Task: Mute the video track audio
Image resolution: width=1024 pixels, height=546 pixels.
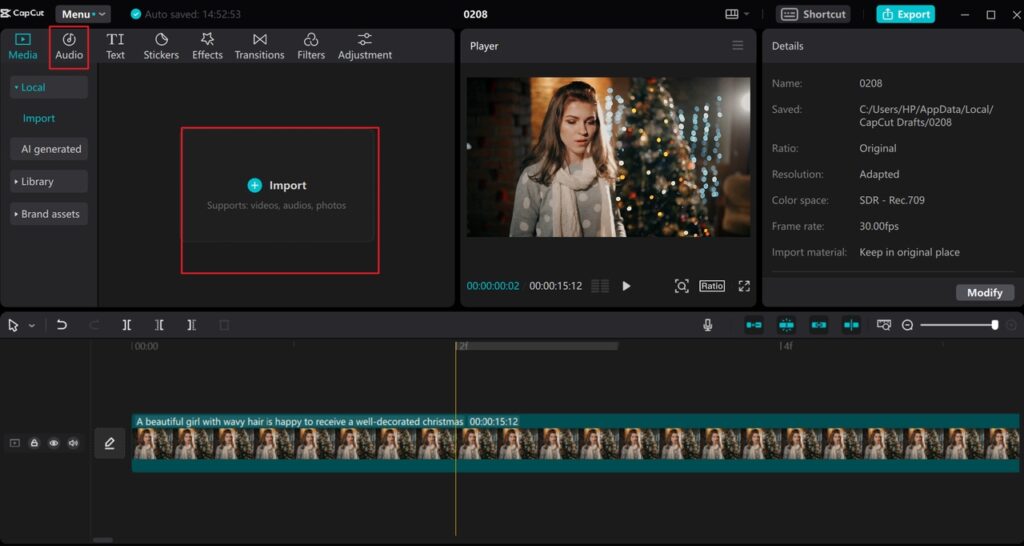Action: pyautogui.click(x=73, y=443)
